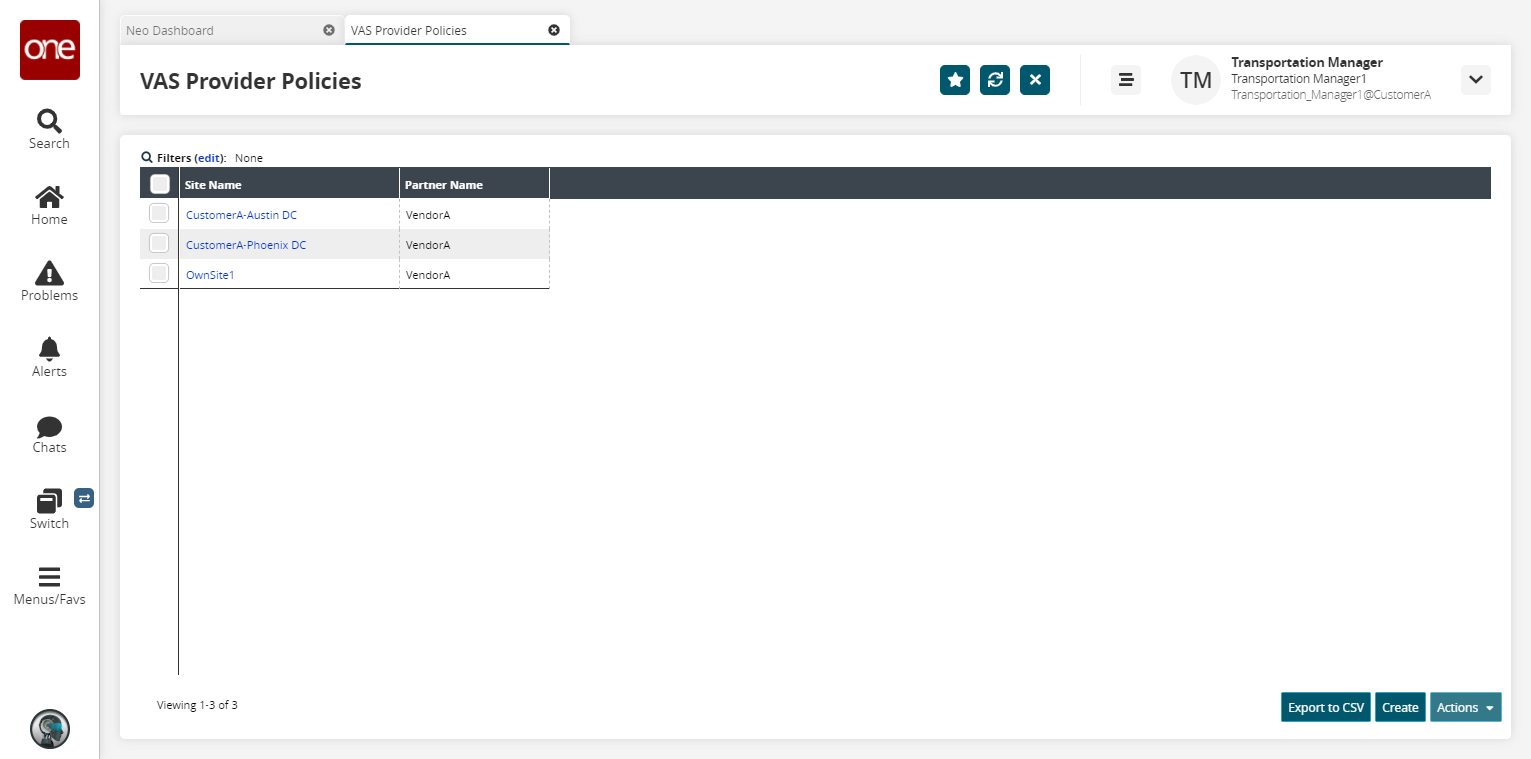
Task: Show Alerts notifications
Action: 49,358
